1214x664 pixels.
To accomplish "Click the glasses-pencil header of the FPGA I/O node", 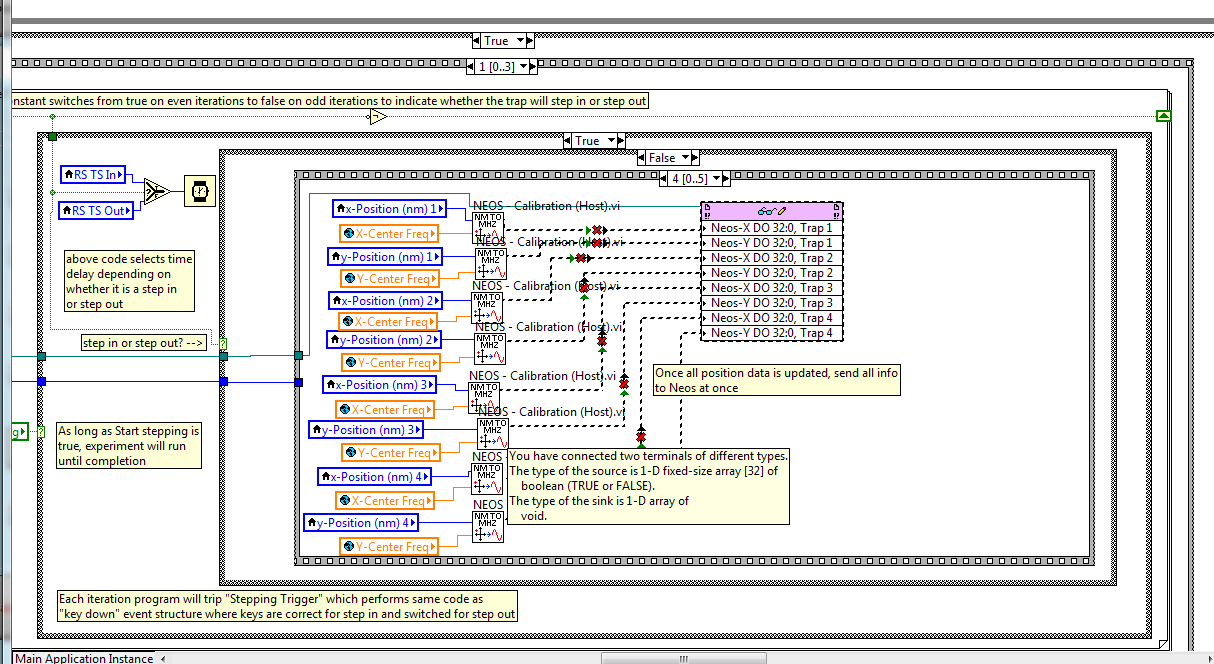I will (x=771, y=211).
